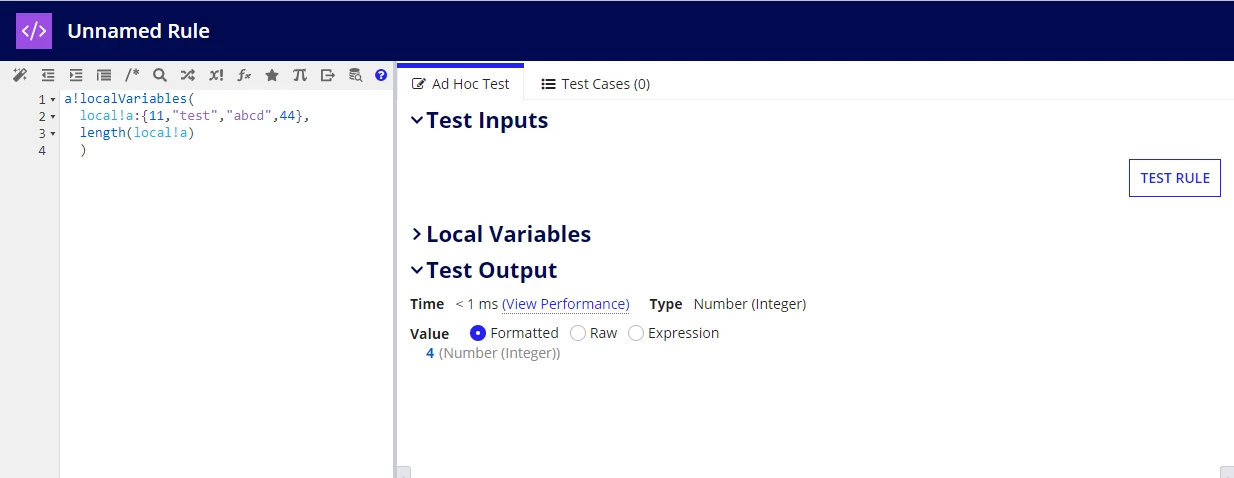
Task: Select the Formatted value radio button
Action: coord(478,333)
